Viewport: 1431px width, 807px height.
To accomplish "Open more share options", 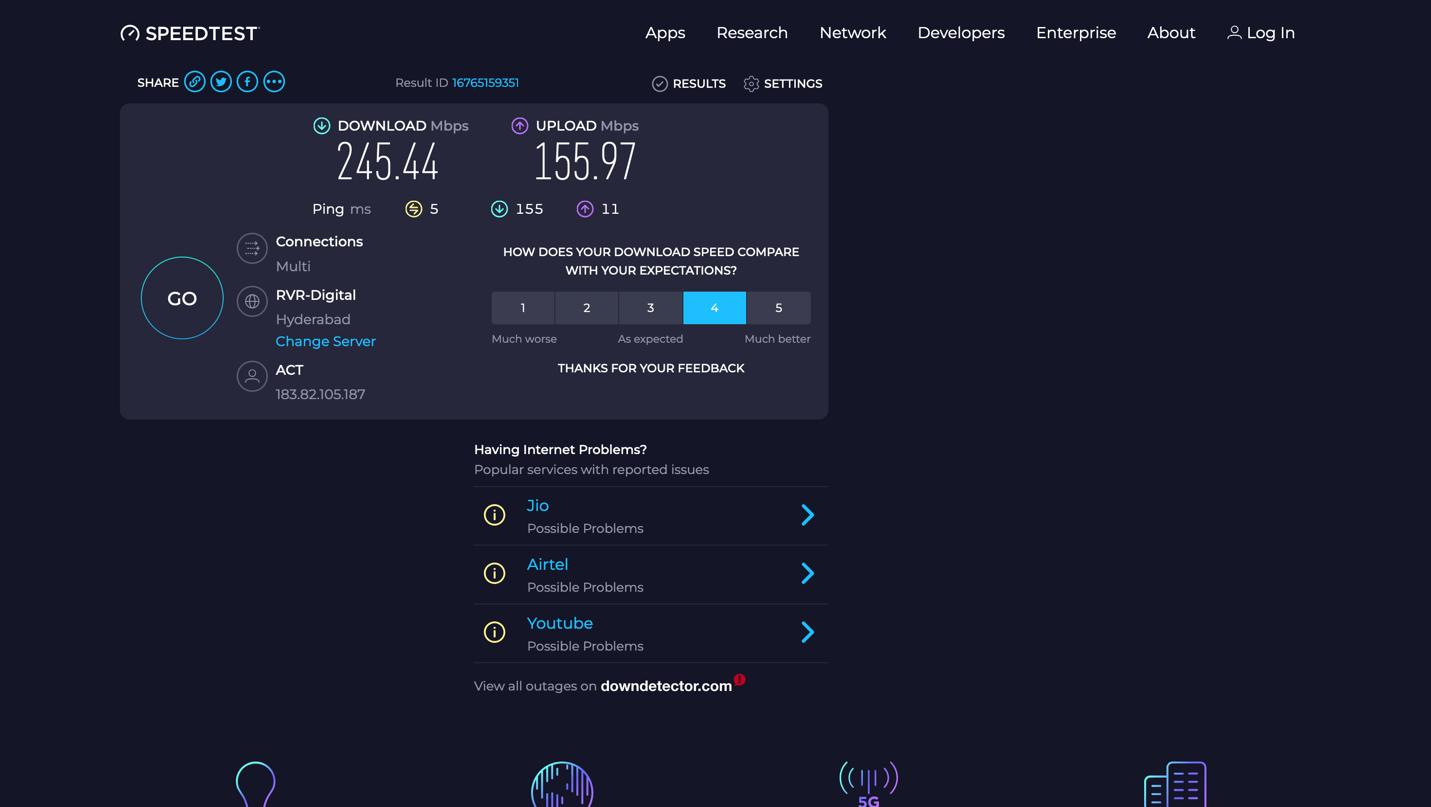I will pyautogui.click(x=274, y=82).
